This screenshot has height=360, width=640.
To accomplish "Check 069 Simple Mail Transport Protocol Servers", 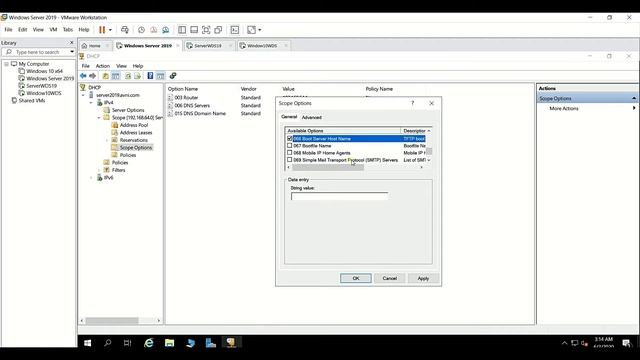I will click(x=290, y=160).
